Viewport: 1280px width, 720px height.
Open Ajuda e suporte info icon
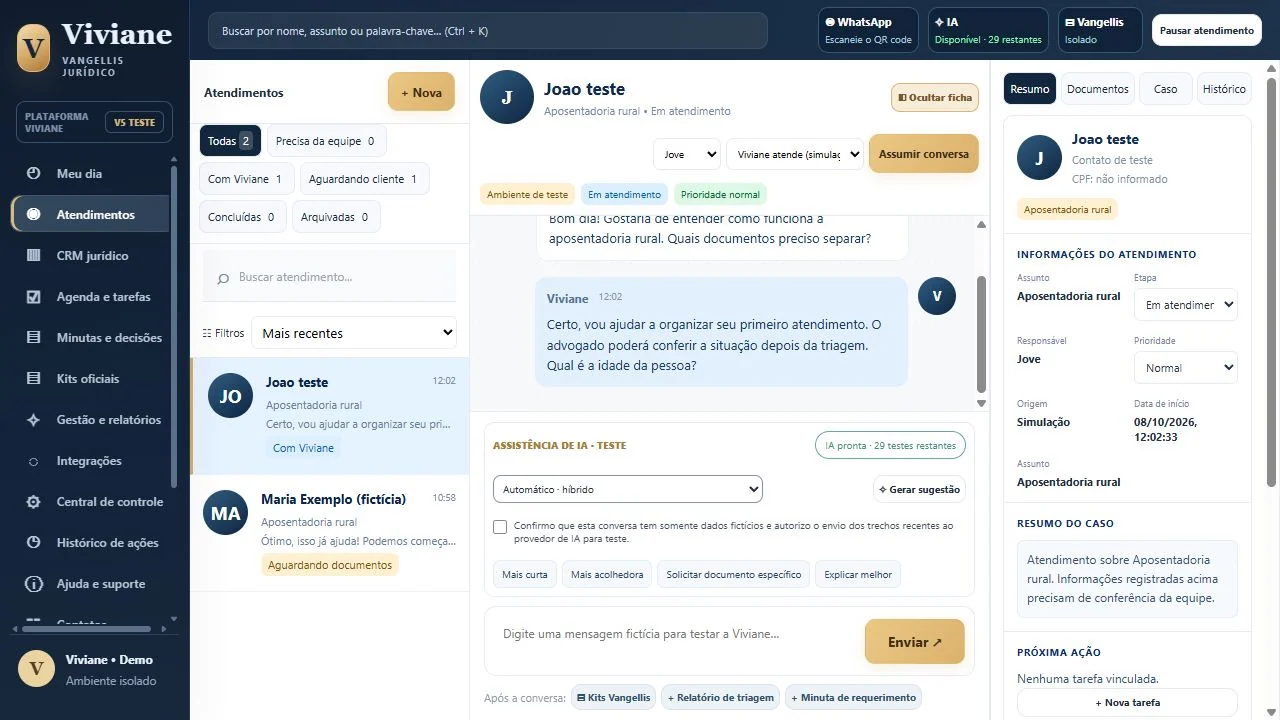point(33,584)
